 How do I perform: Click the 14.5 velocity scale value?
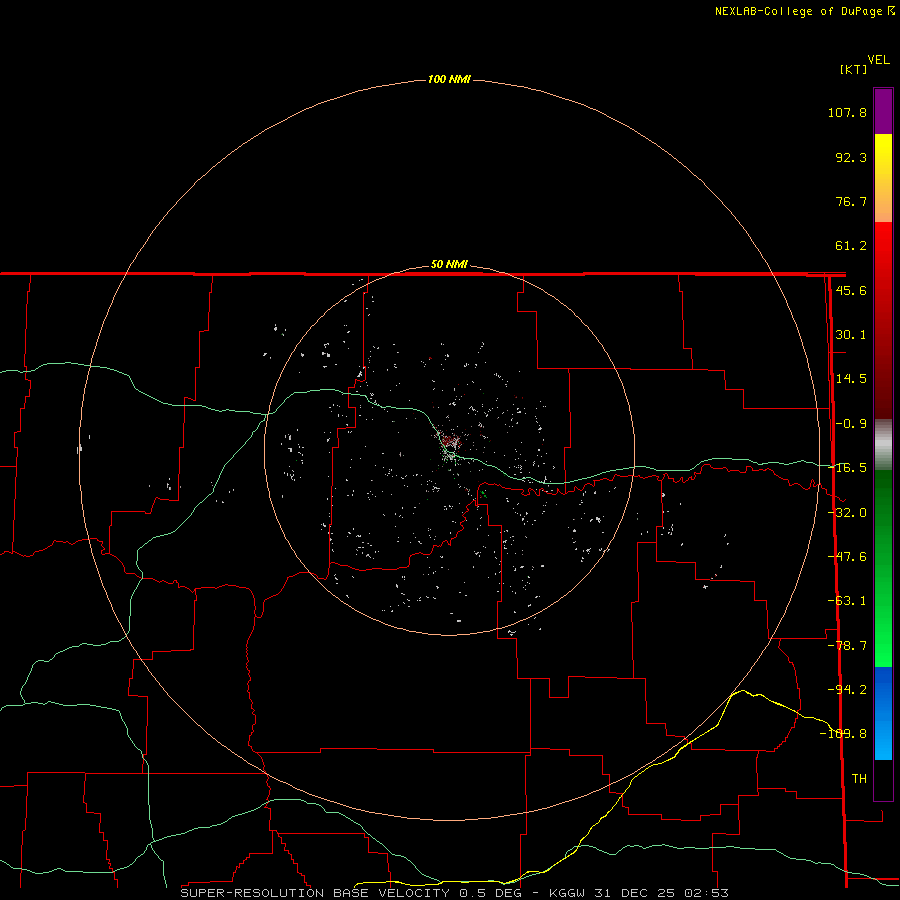click(851, 379)
